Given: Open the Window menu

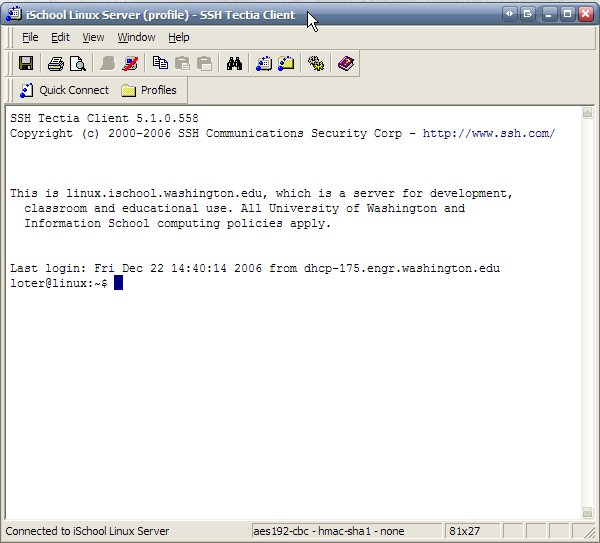Looking at the screenshot, I should [136, 38].
